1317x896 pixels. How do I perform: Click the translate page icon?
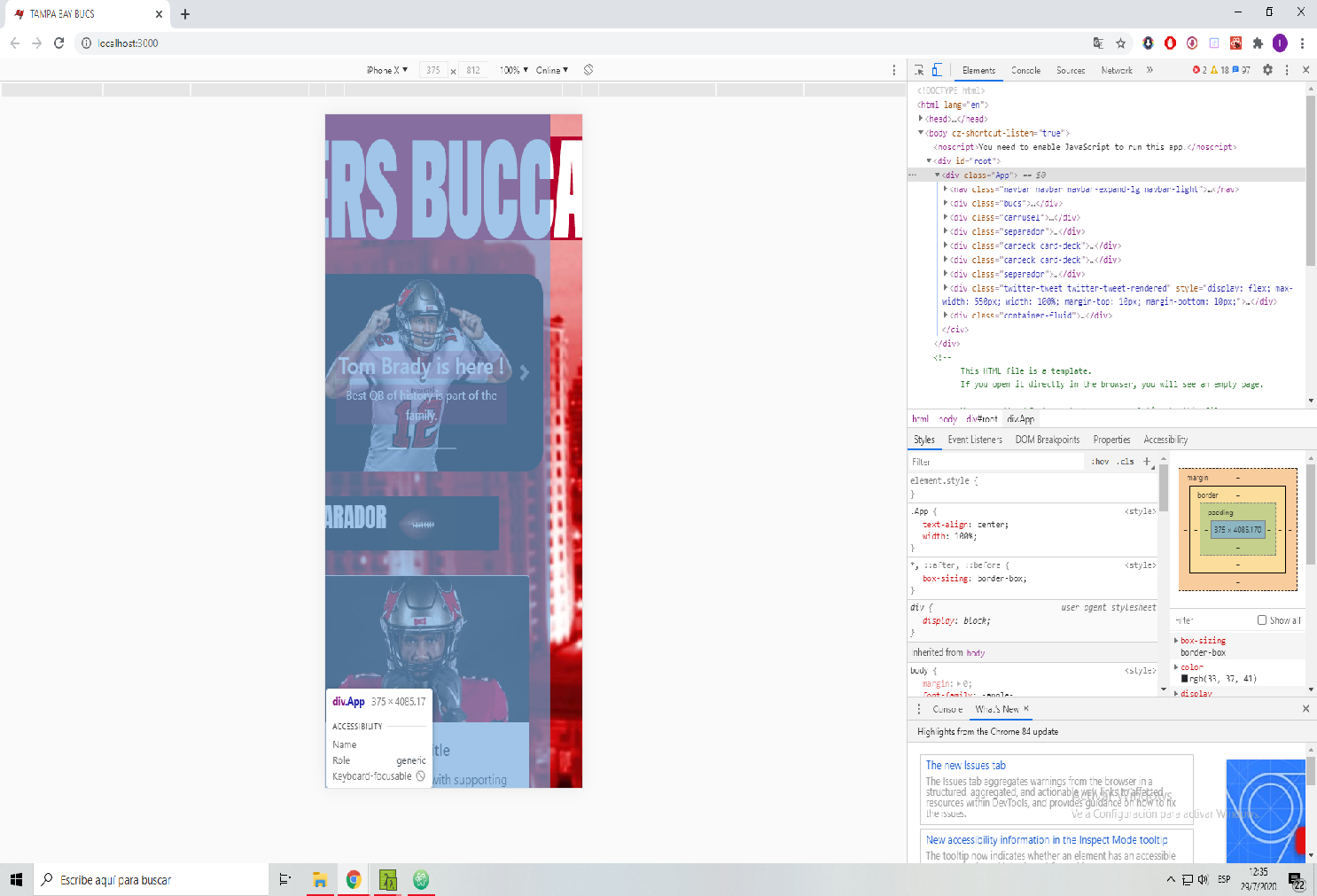pos(1098,43)
